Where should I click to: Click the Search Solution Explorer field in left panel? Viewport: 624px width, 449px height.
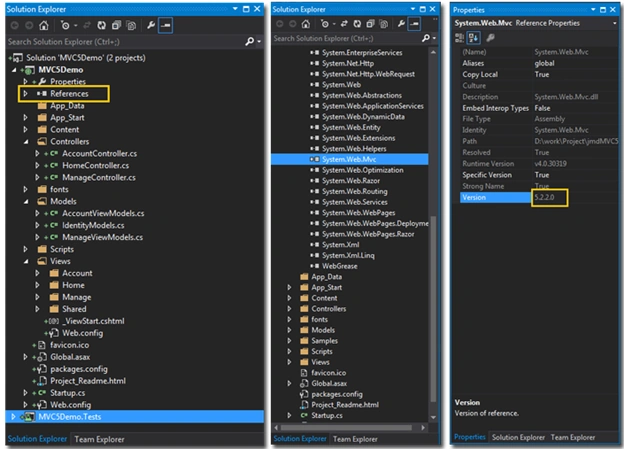[x=125, y=41]
